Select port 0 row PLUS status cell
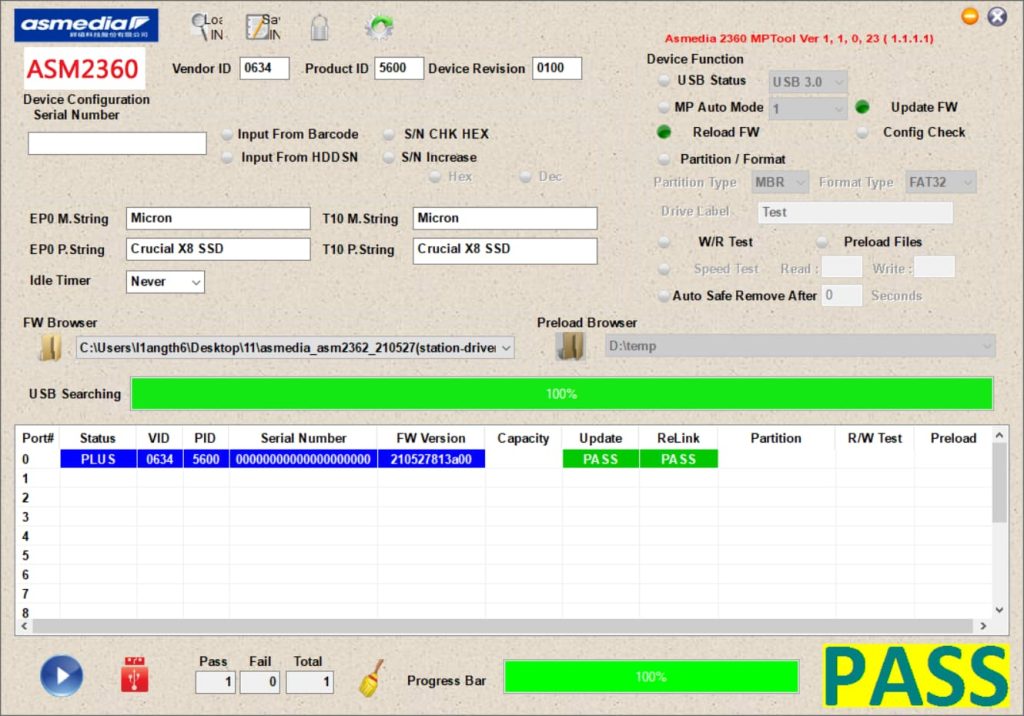This screenshot has height=716, width=1024. [98, 459]
